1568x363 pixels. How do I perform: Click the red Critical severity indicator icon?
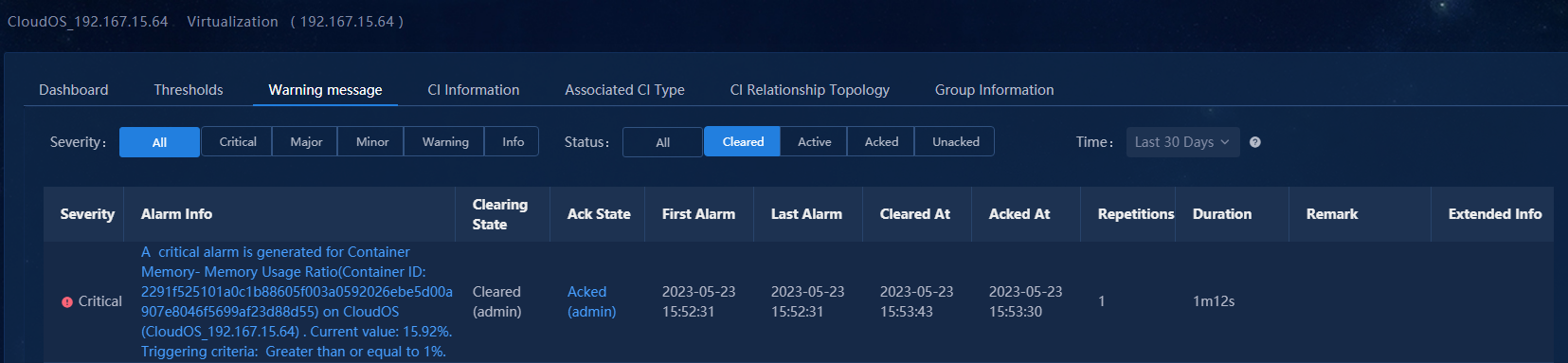(x=67, y=302)
